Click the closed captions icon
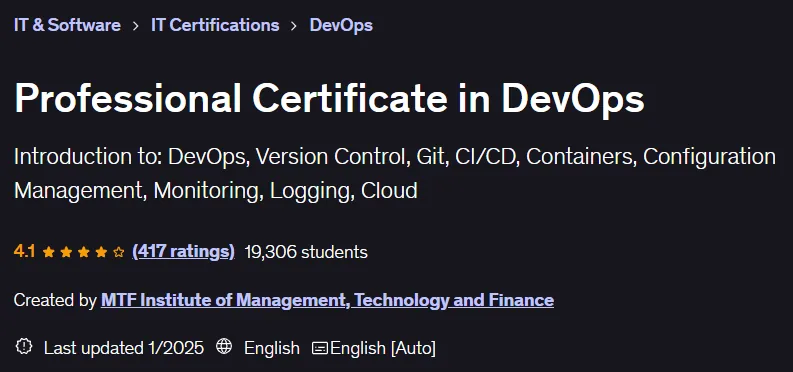The width and height of the screenshot is (793, 372). pos(320,348)
